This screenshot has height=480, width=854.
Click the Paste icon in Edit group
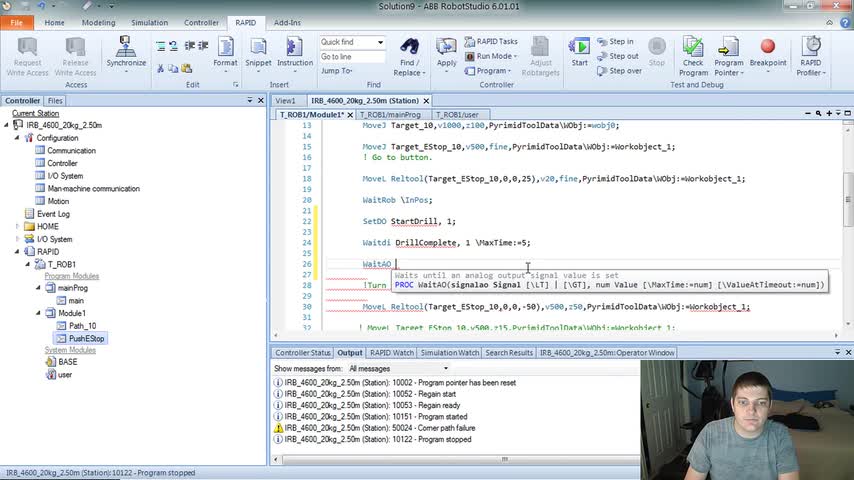coord(187,69)
